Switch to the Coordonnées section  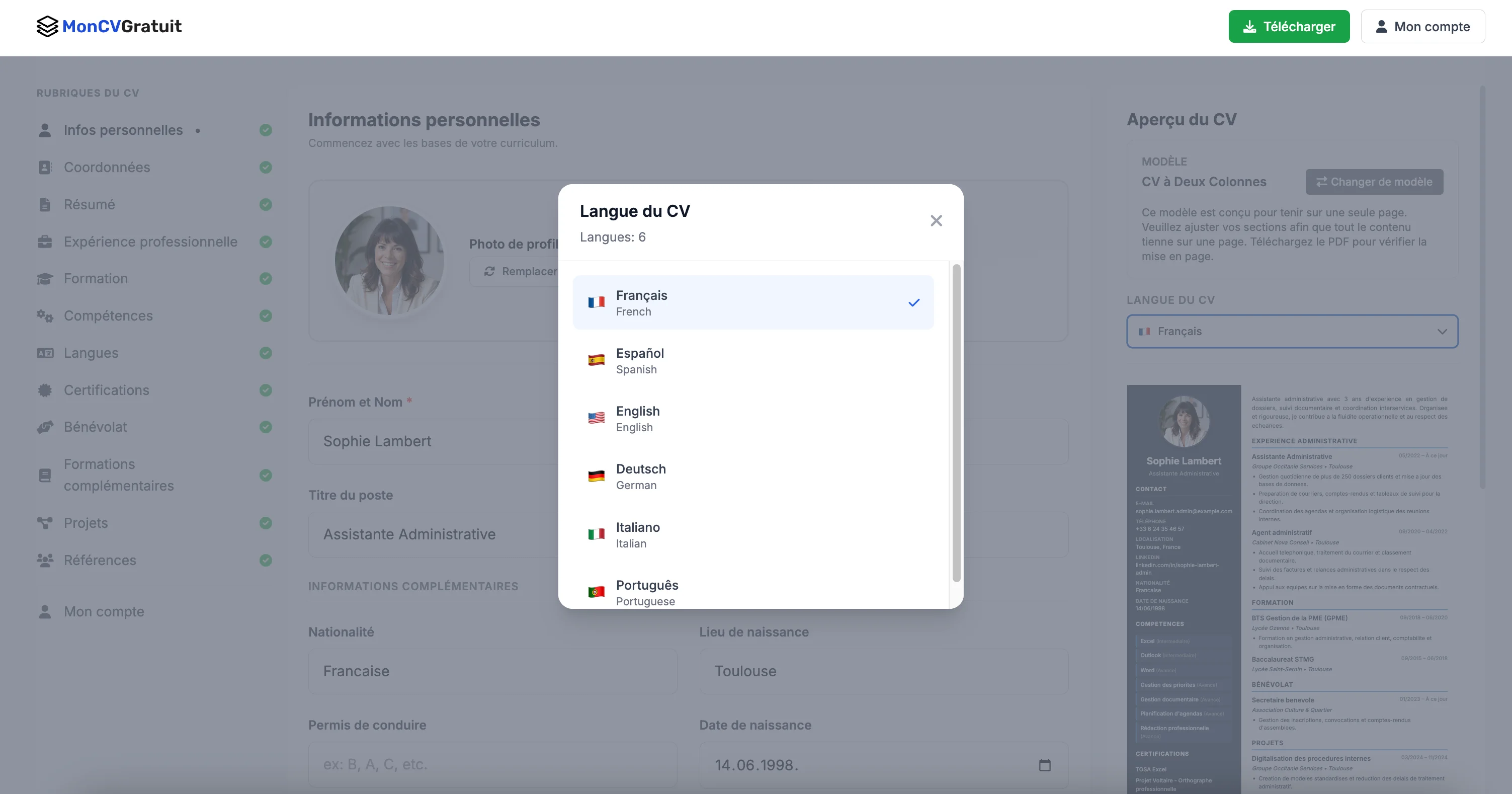108,168
